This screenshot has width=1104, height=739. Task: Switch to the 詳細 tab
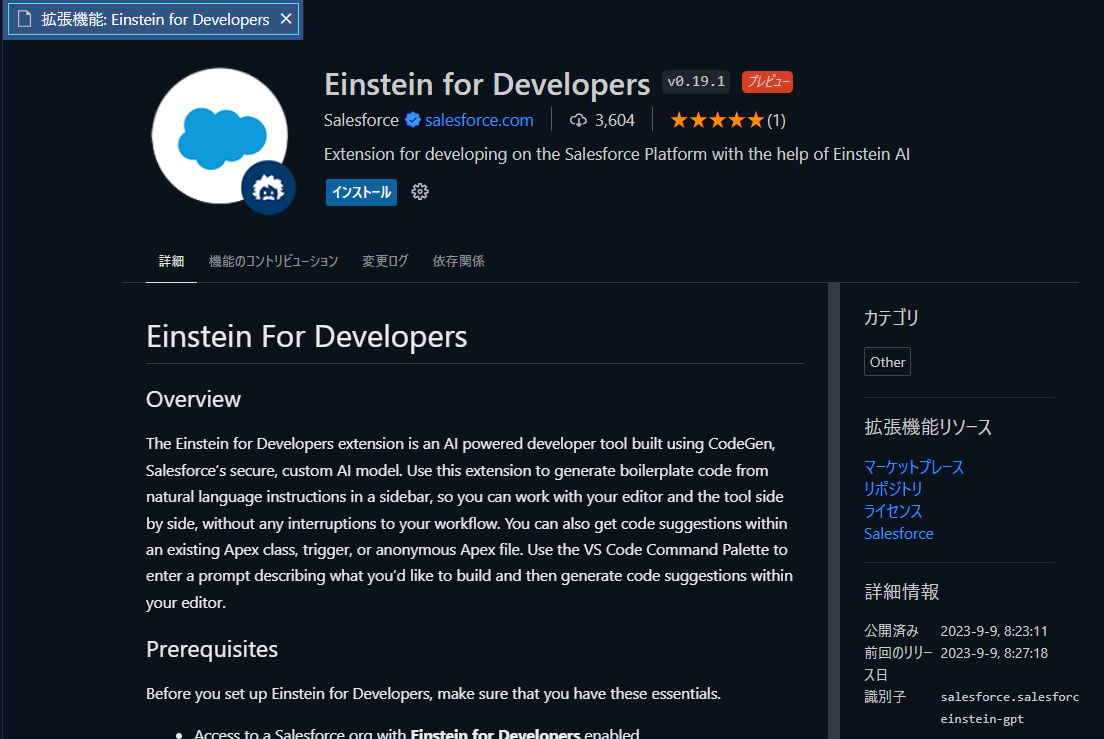[x=171, y=261]
